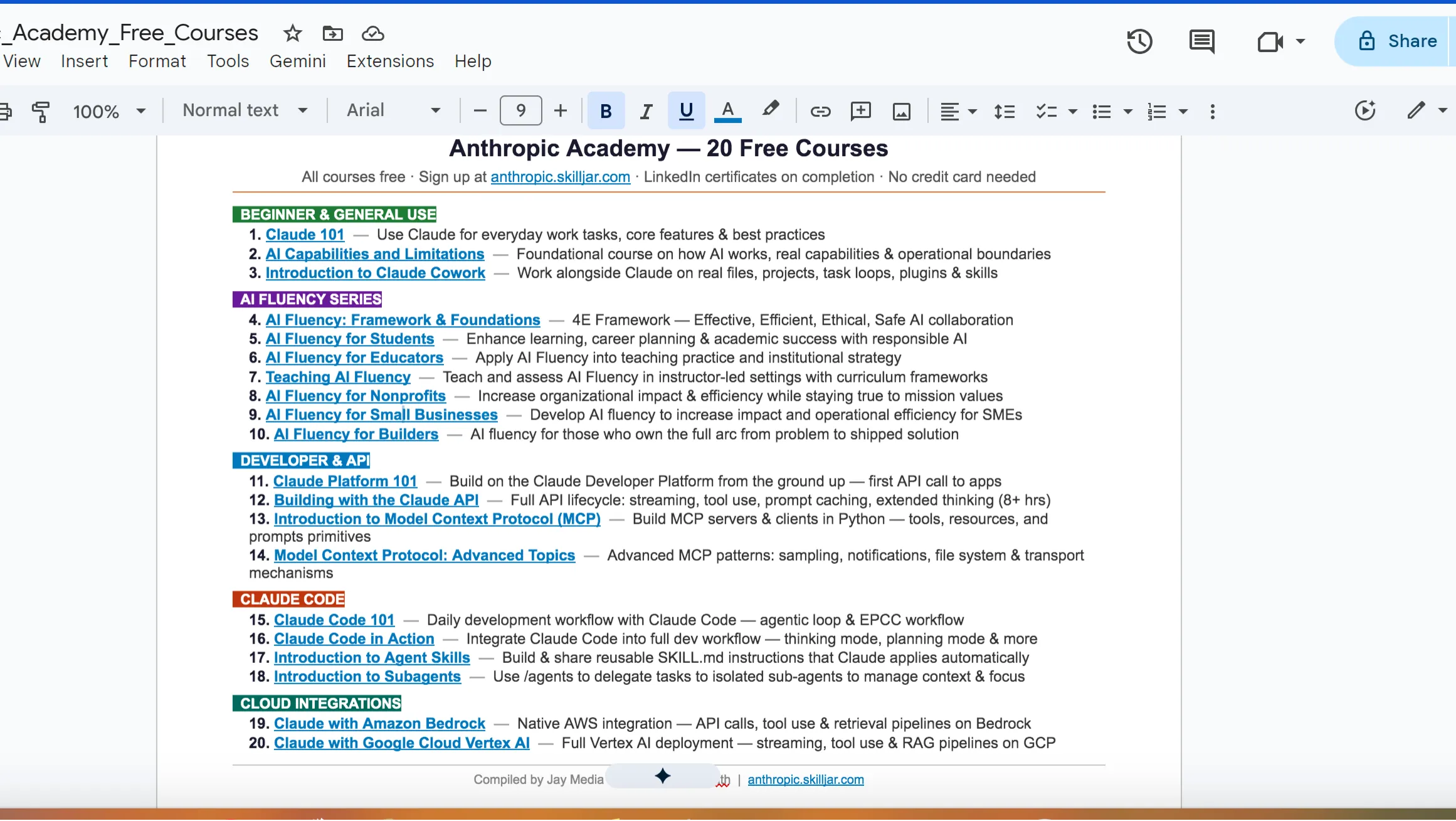Image resolution: width=1456 pixels, height=821 pixels.
Task: Star the Academy_Free_Courses document
Action: click(293, 33)
